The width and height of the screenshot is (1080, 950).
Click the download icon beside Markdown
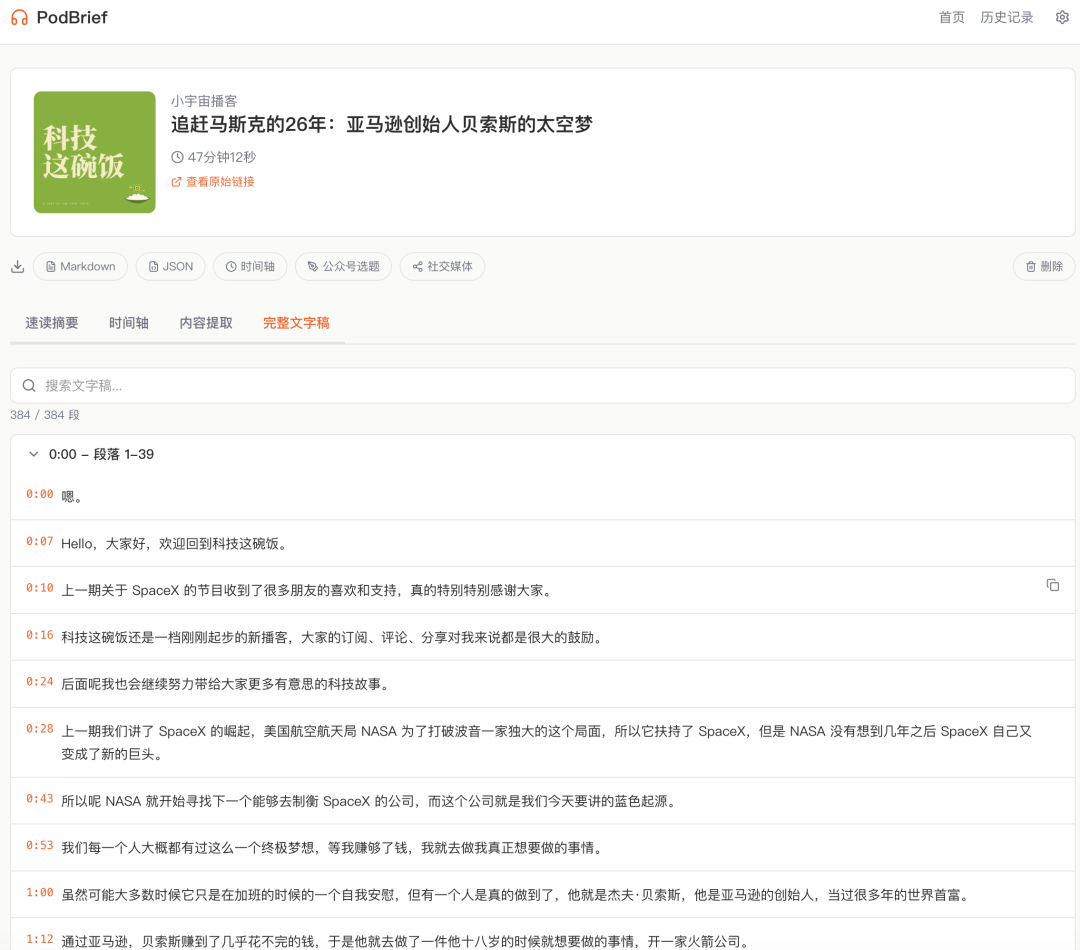[18, 267]
